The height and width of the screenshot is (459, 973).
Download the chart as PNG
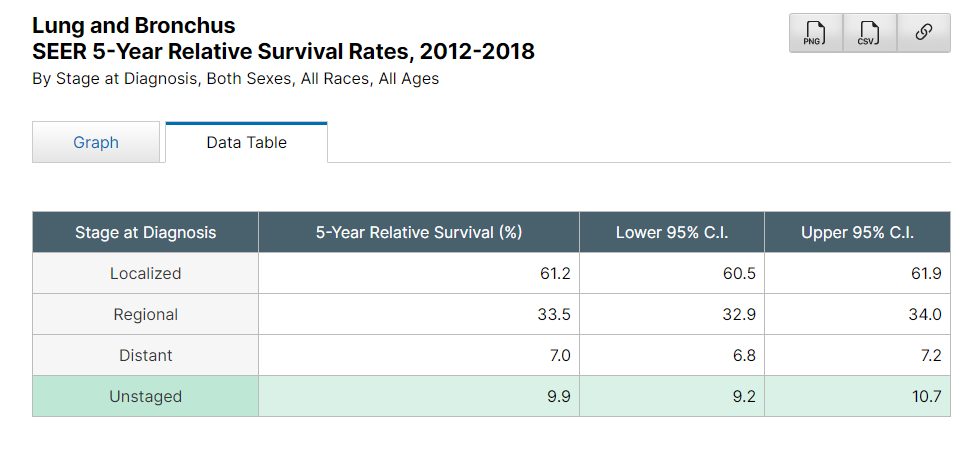point(815,34)
